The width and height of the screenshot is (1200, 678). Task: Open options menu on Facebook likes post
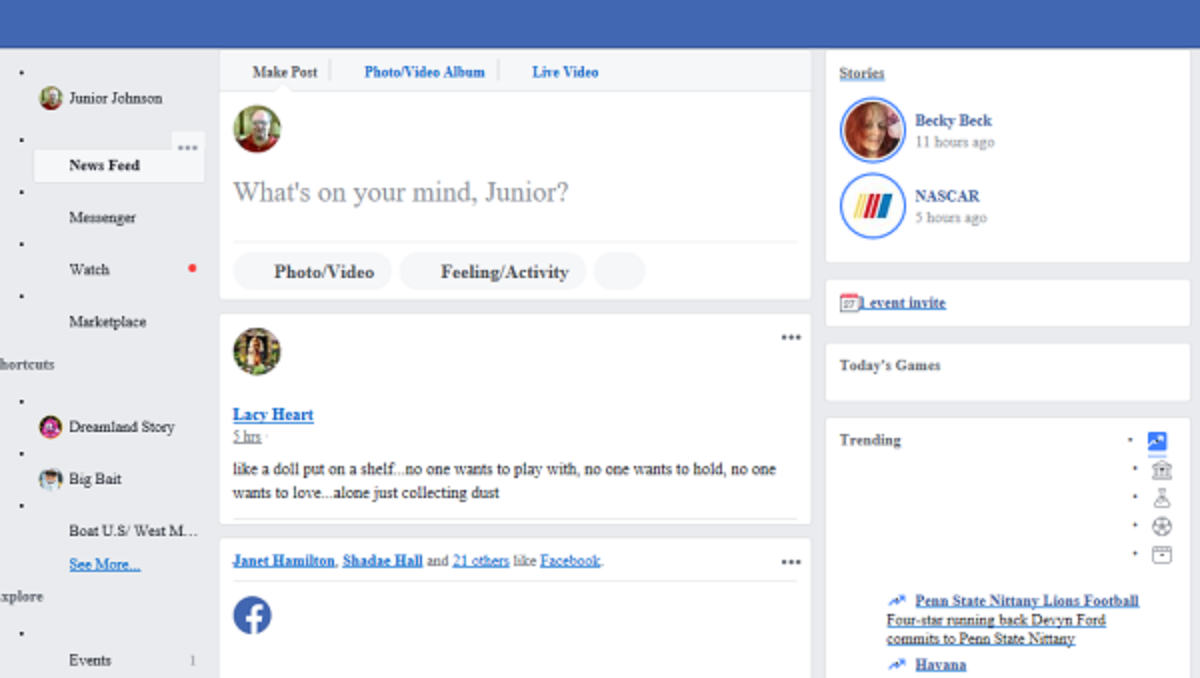point(791,562)
